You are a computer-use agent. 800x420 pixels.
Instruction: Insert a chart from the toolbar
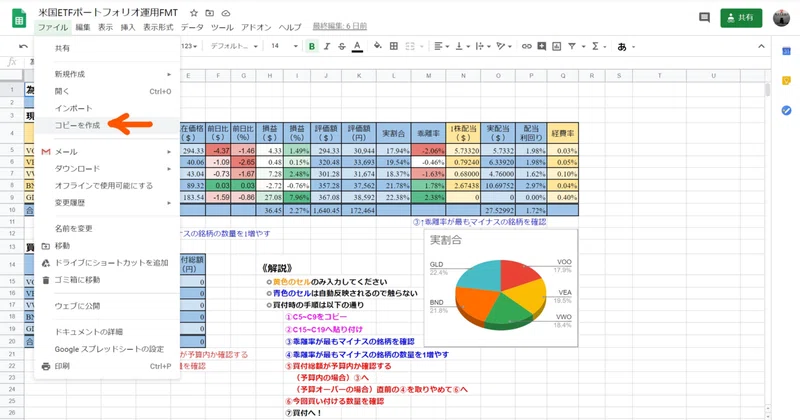point(557,46)
